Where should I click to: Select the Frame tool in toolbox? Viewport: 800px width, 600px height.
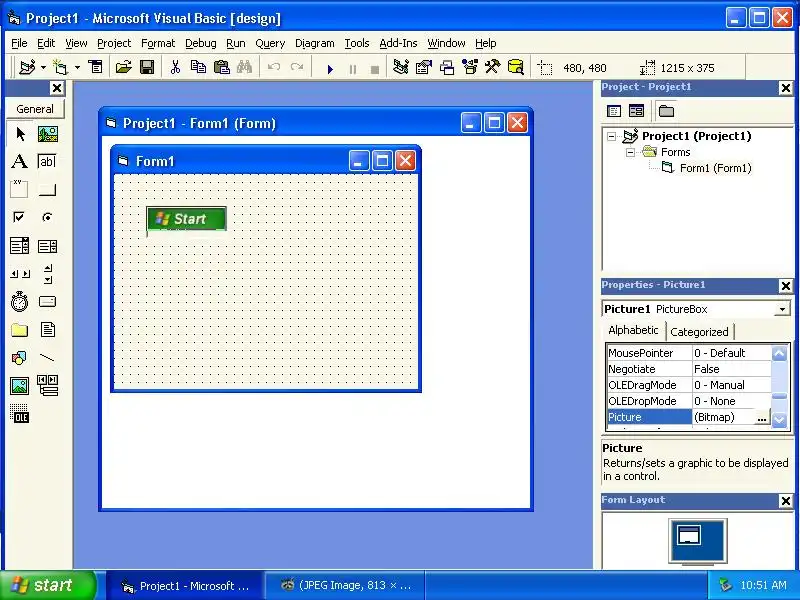(x=20, y=189)
